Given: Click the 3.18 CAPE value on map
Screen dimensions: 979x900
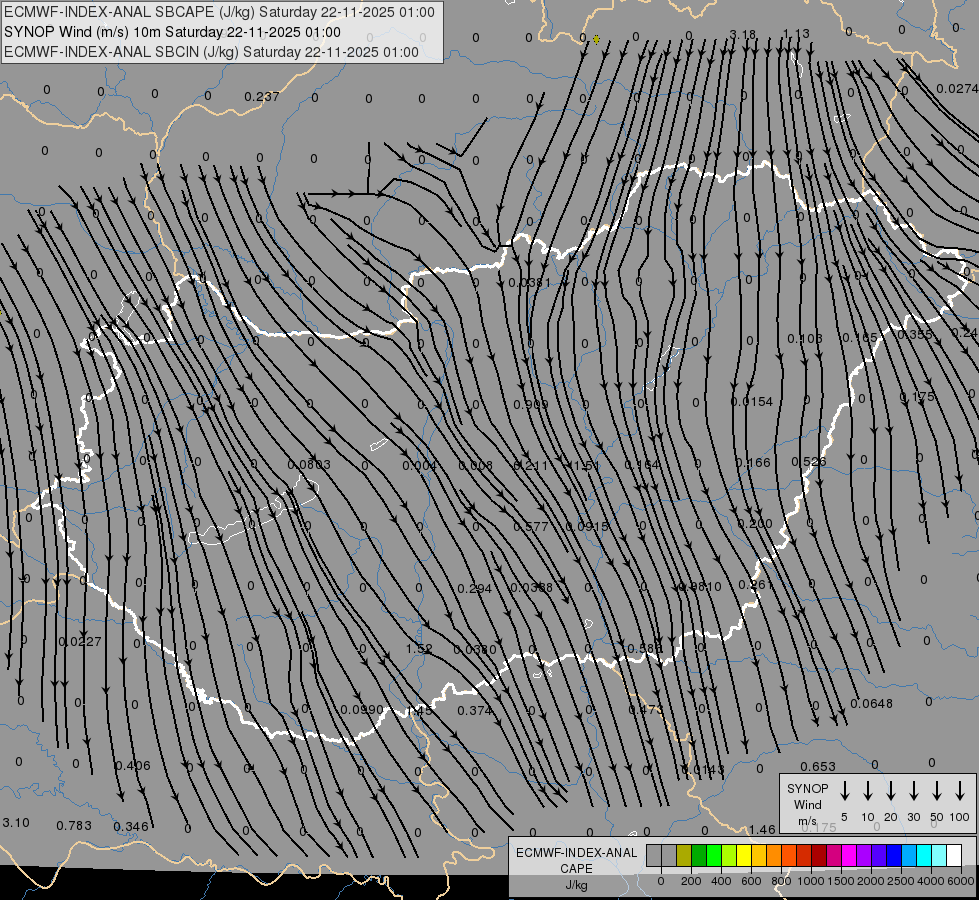Looking at the screenshot, I should (743, 35).
